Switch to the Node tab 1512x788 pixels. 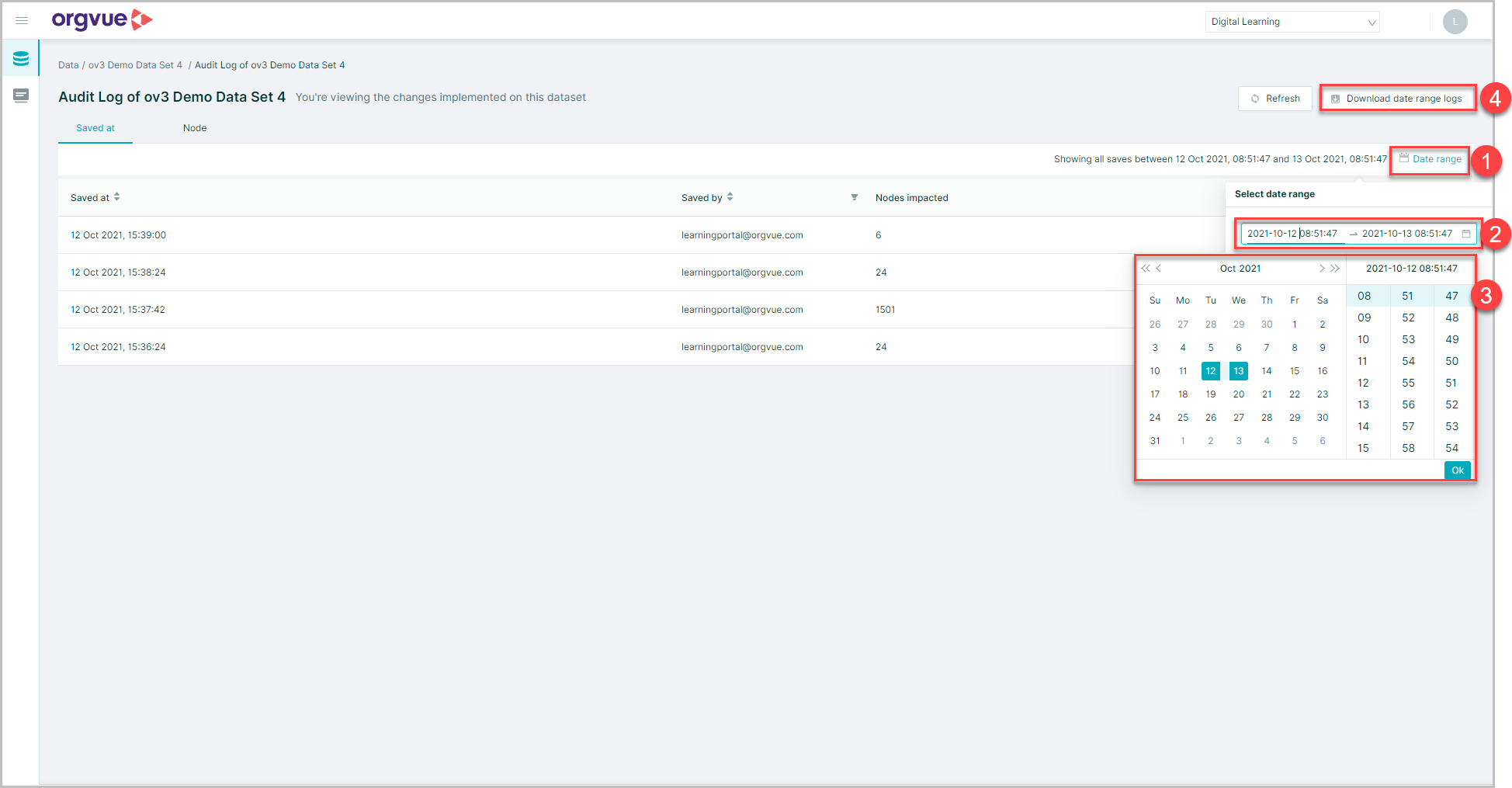pos(195,128)
